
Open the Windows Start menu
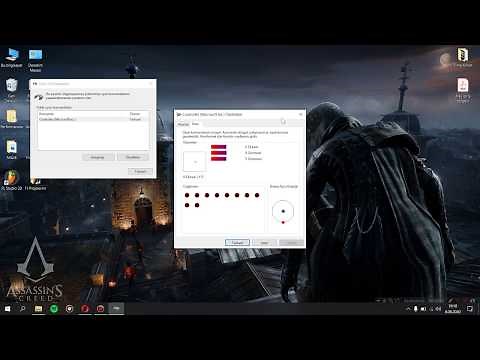click(7, 309)
